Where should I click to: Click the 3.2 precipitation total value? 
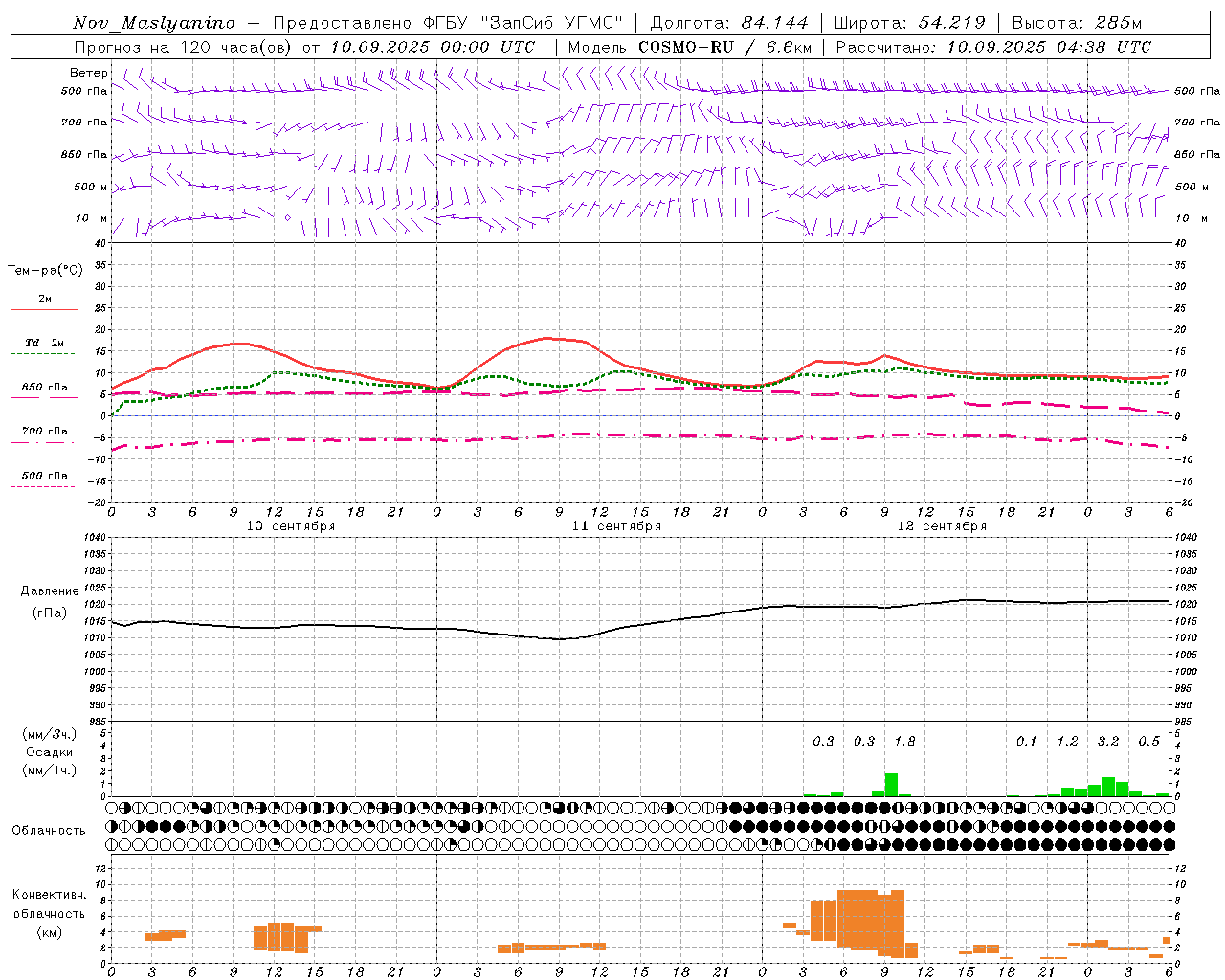point(1108,742)
